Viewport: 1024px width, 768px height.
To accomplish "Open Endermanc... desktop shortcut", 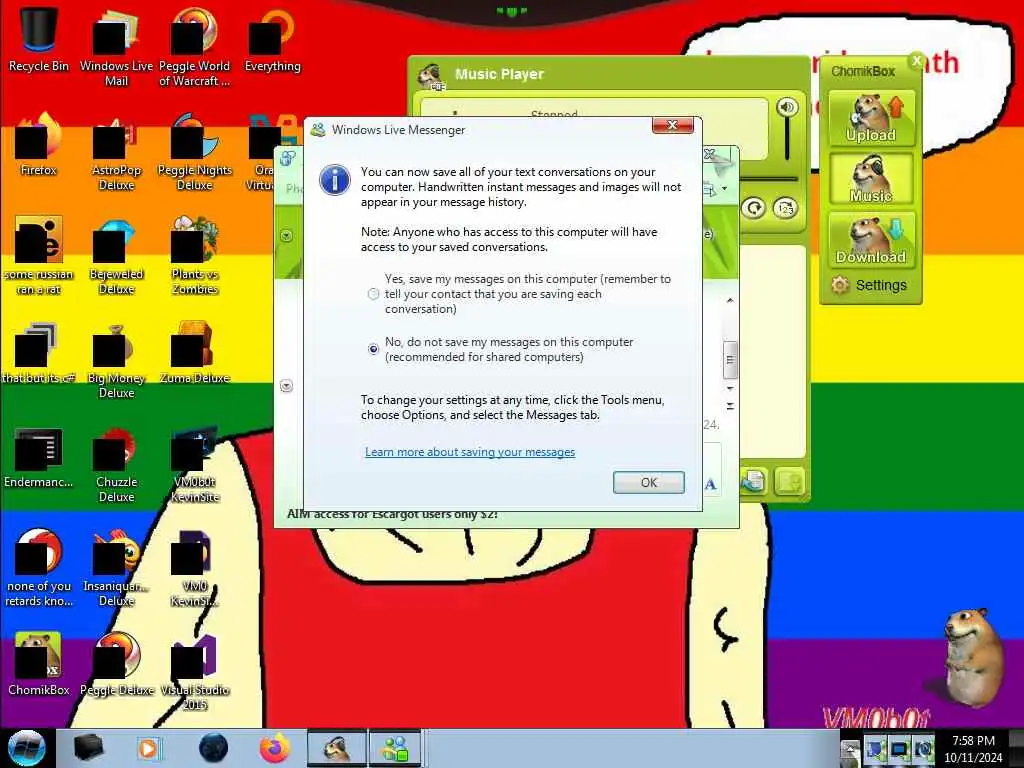I will click(39, 457).
